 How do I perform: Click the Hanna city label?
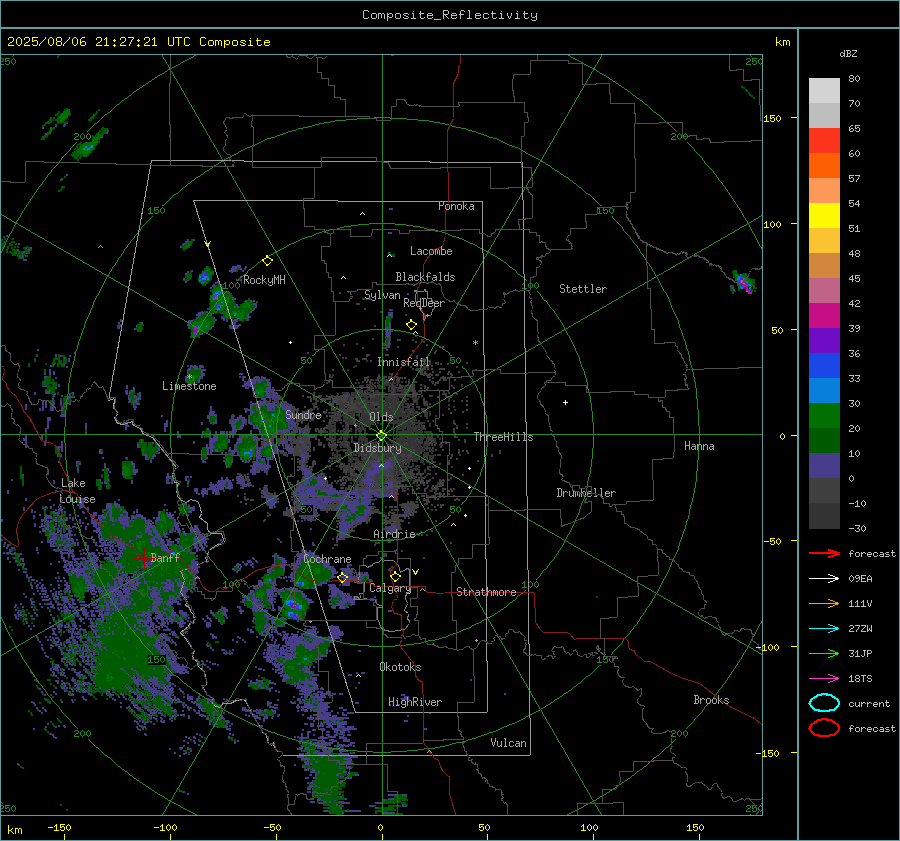coord(699,446)
